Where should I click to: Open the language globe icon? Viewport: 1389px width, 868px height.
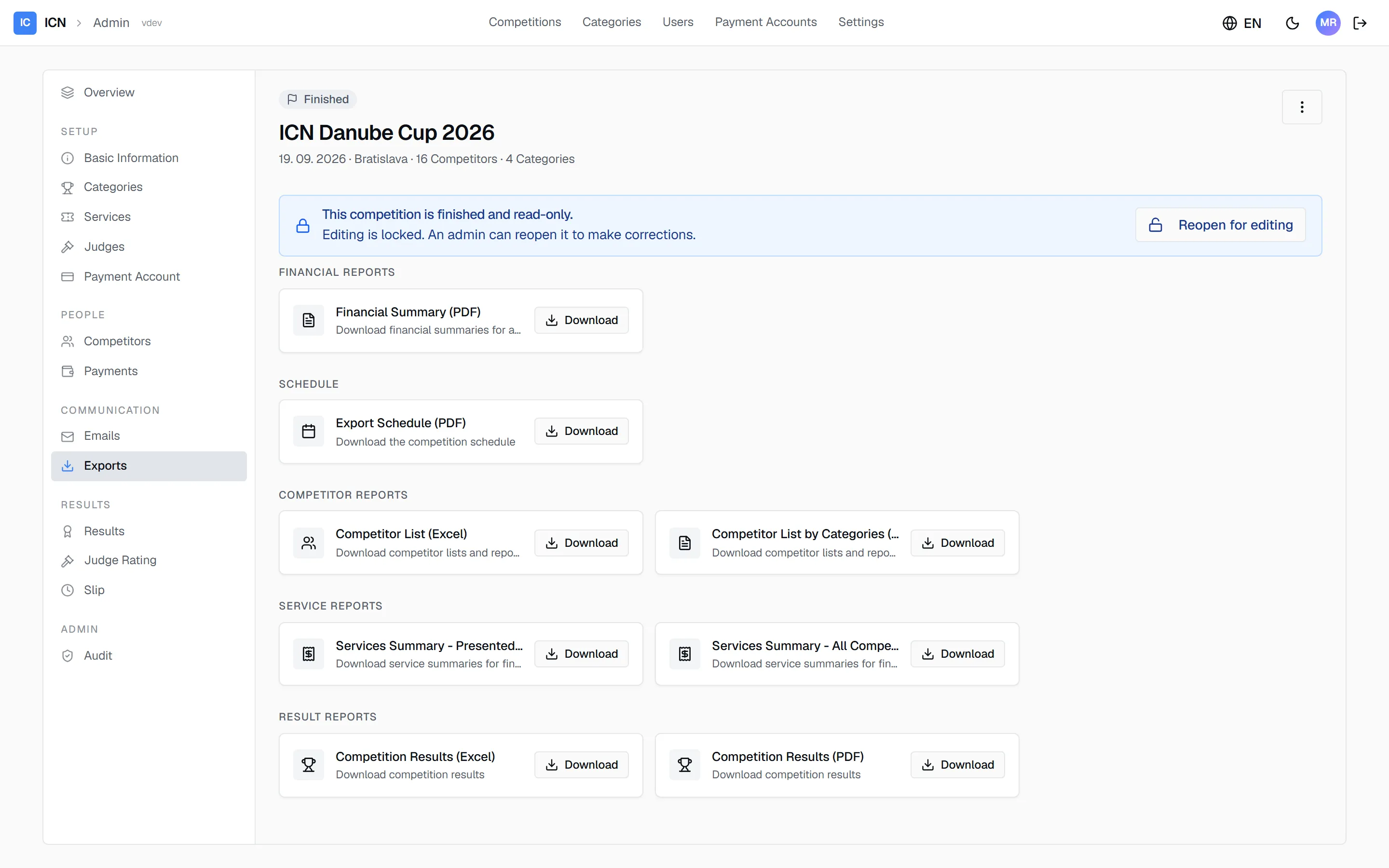(x=1229, y=23)
